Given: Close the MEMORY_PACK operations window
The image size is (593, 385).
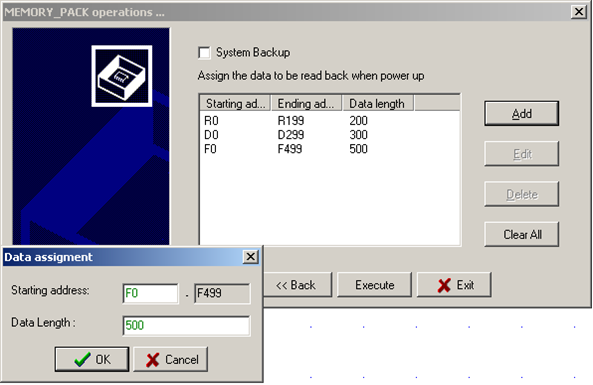Looking at the screenshot, I should click(x=579, y=12).
